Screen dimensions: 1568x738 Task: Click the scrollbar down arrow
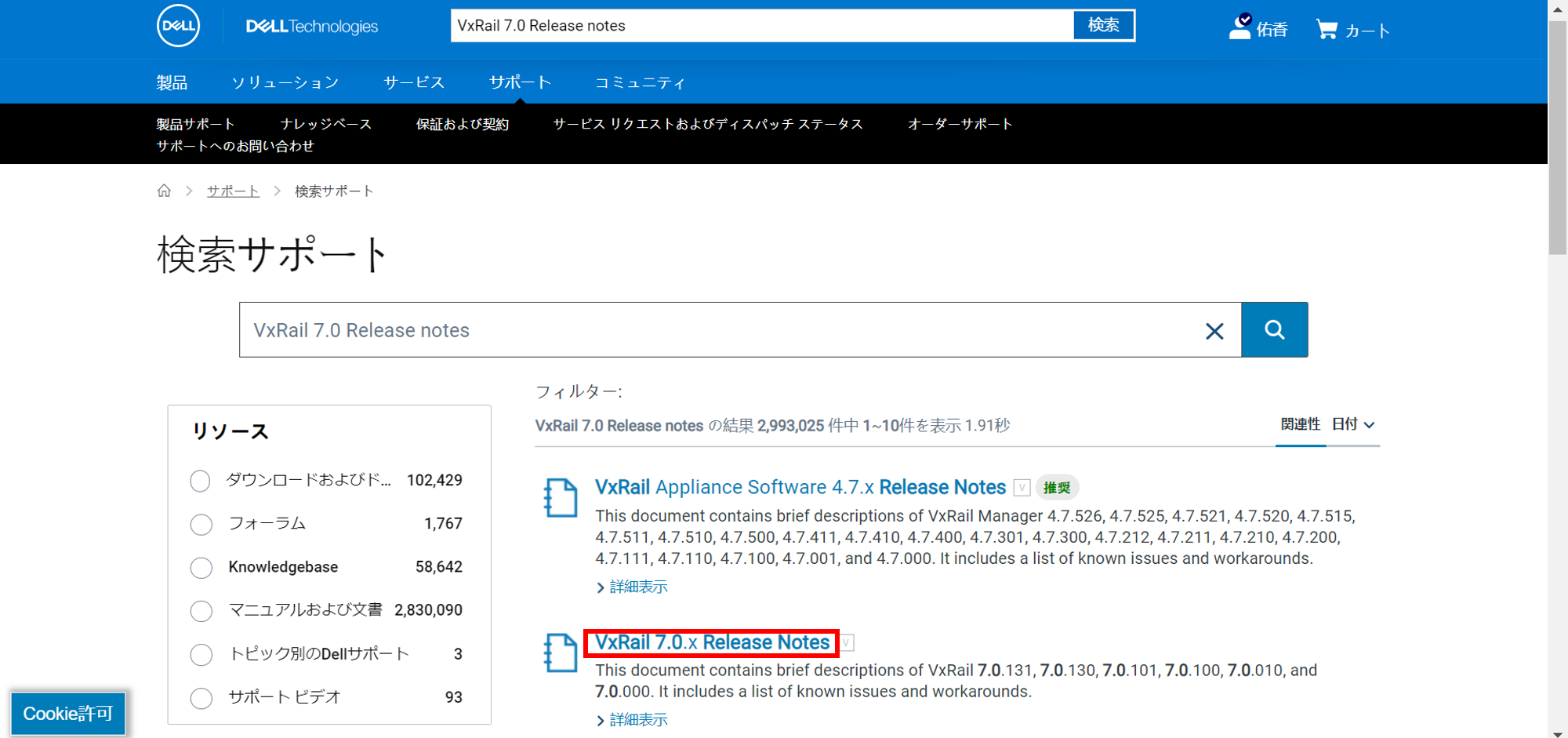pyautogui.click(x=1558, y=733)
